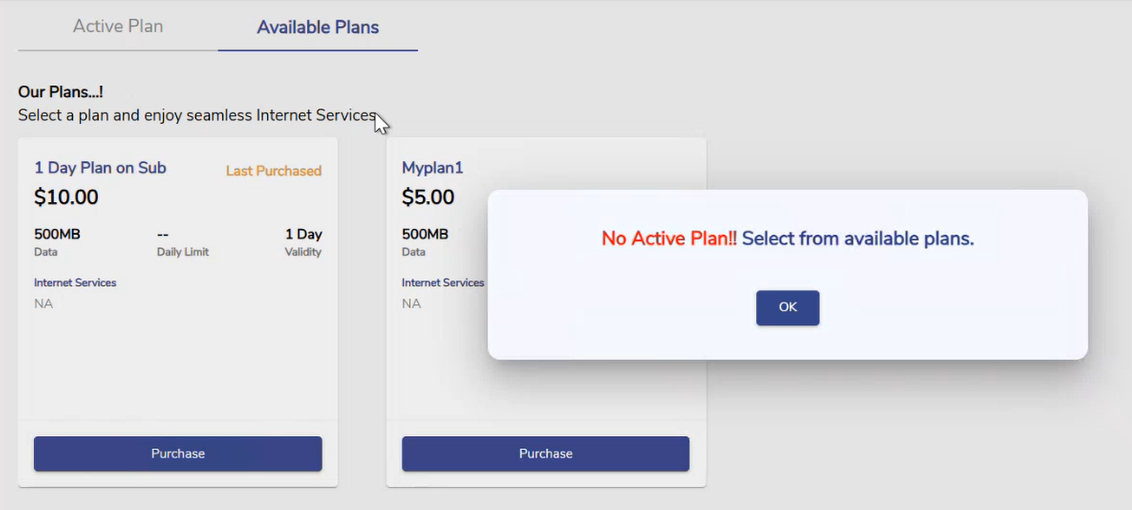Click the $10.00 plan price

tap(66, 198)
